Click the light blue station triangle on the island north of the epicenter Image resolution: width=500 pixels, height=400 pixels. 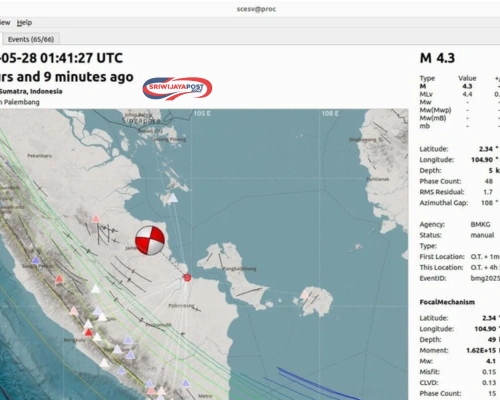pyautogui.click(x=173, y=198)
